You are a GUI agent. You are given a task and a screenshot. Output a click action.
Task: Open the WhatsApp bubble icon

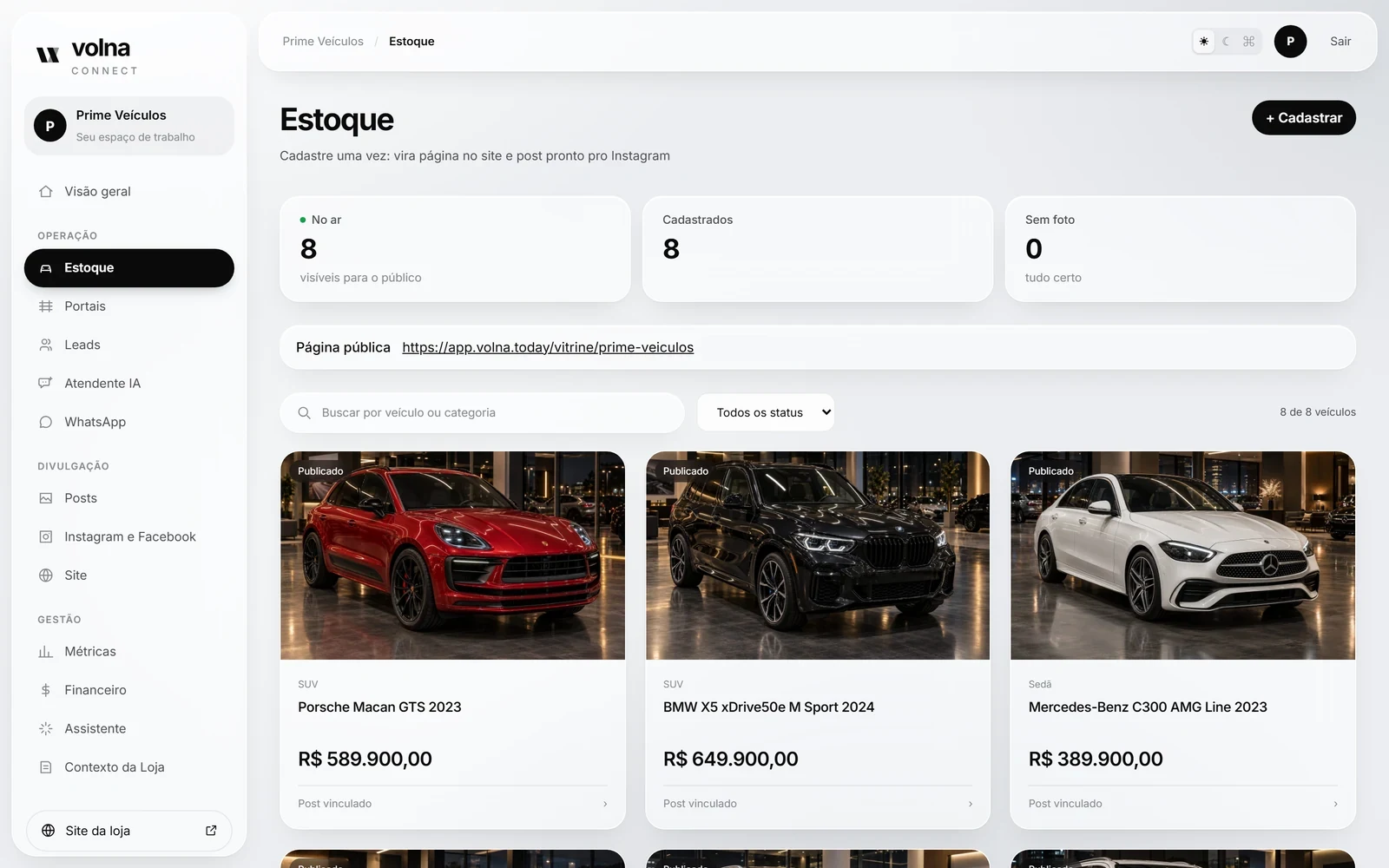pos(46,422)
